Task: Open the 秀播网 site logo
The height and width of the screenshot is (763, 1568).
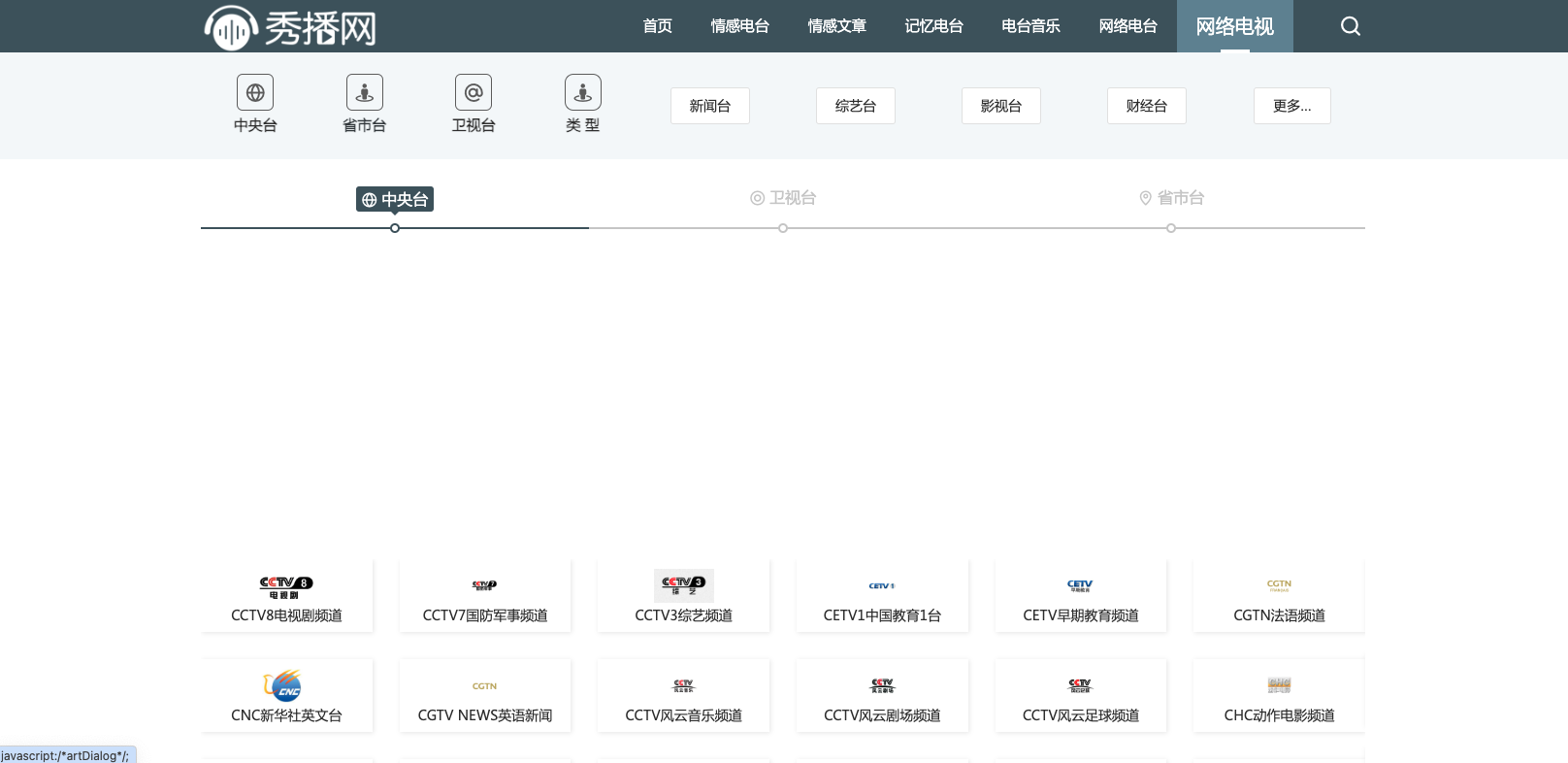Action: pos(290,27)
